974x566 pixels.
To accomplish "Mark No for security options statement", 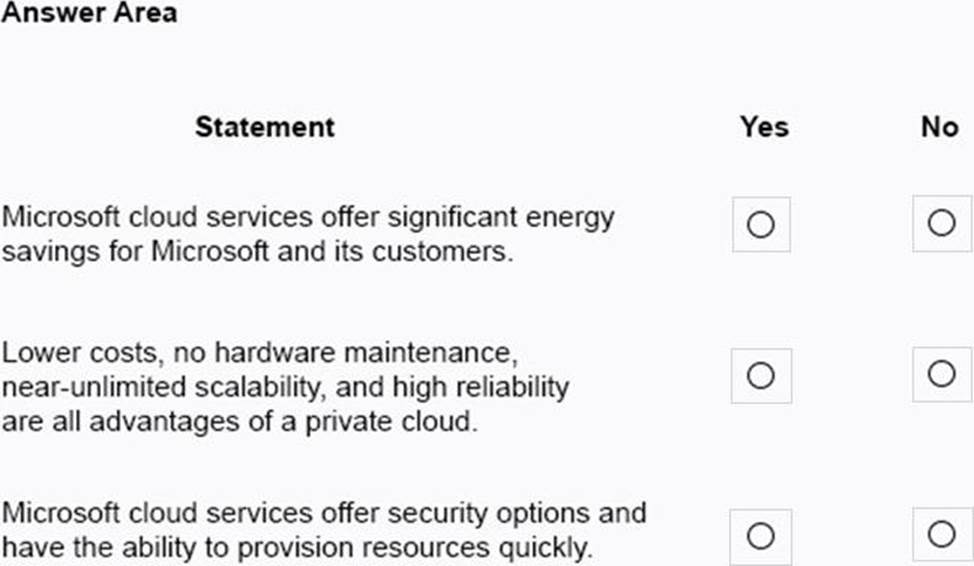I will [941, 535].
